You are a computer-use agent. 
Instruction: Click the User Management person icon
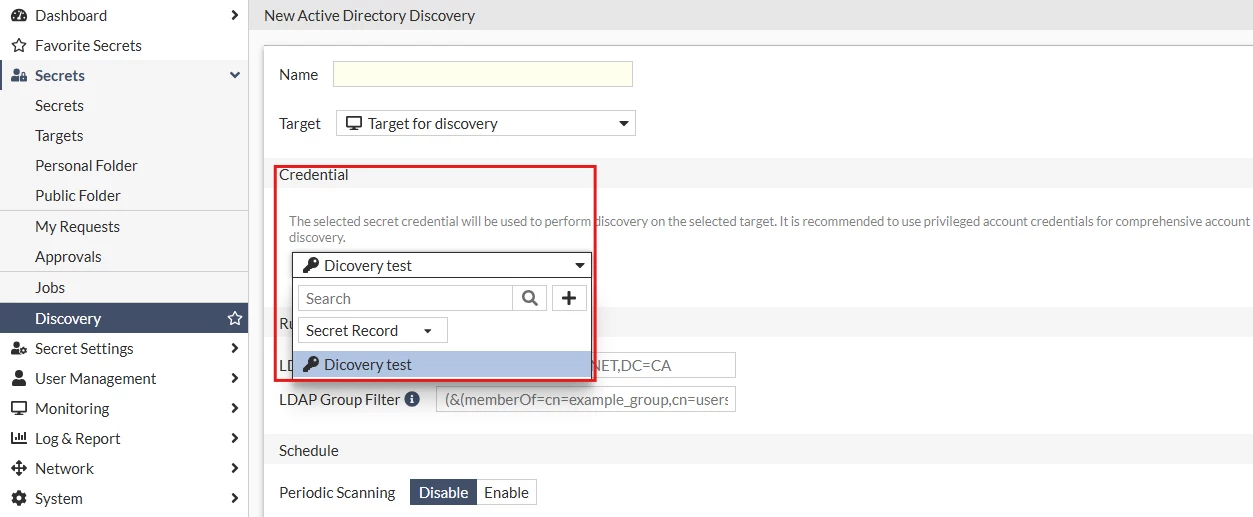(x=18, y=378)
